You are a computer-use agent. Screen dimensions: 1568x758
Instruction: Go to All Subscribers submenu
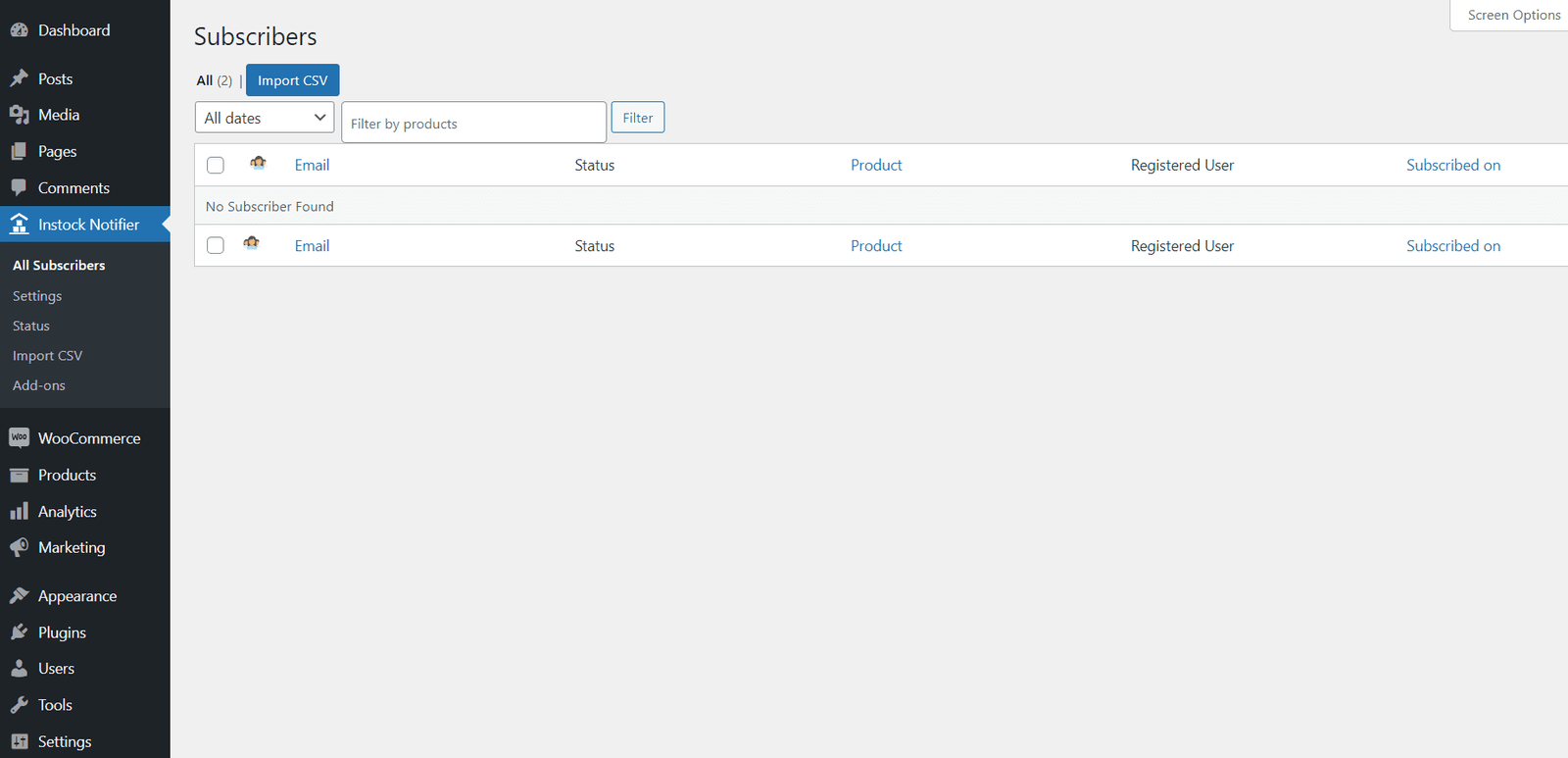(x=59, y=265)
